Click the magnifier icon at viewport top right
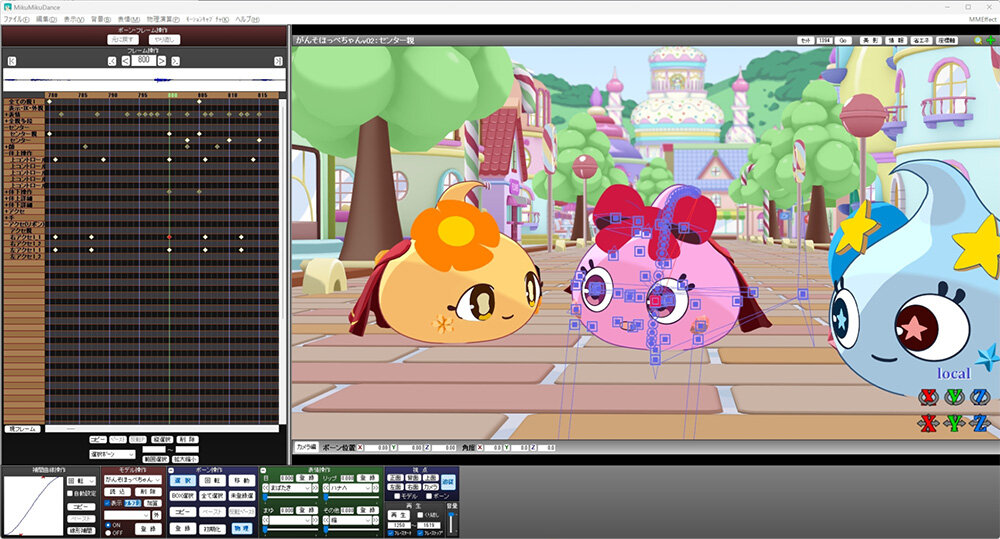The image size is (1000, 539). (978, 40)
